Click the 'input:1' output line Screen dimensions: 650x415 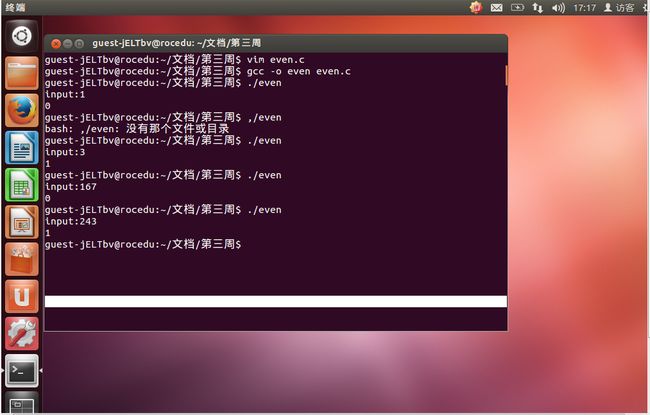65,95
